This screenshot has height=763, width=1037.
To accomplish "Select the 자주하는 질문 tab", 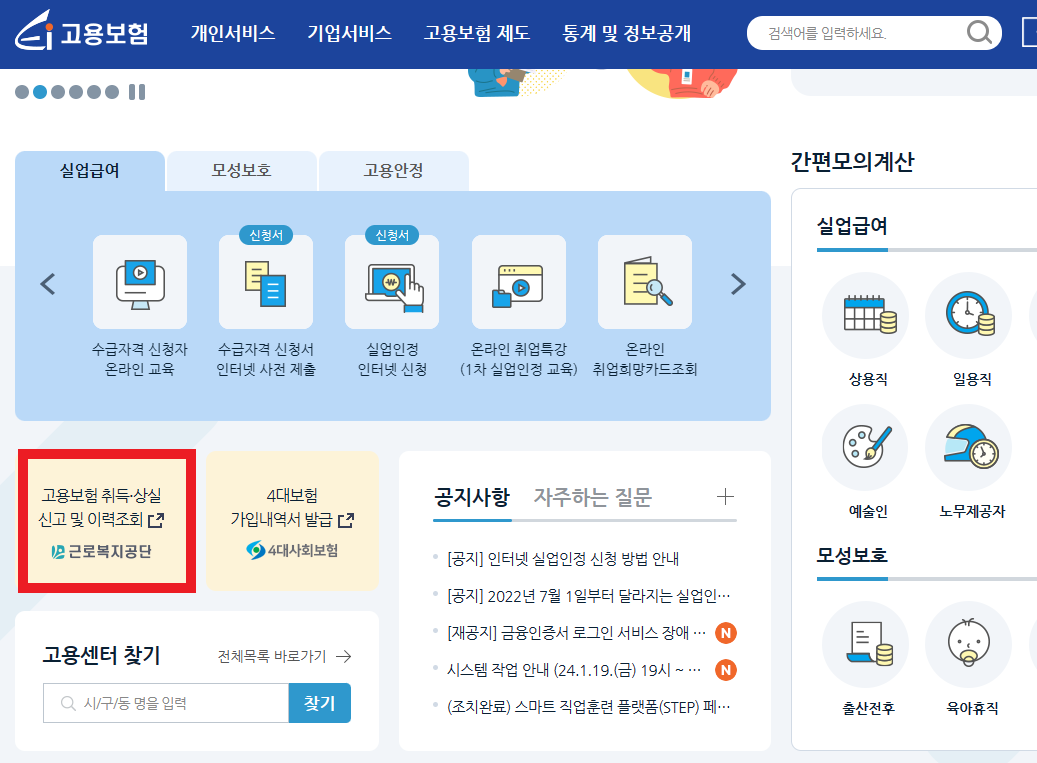I will (593, 497).
